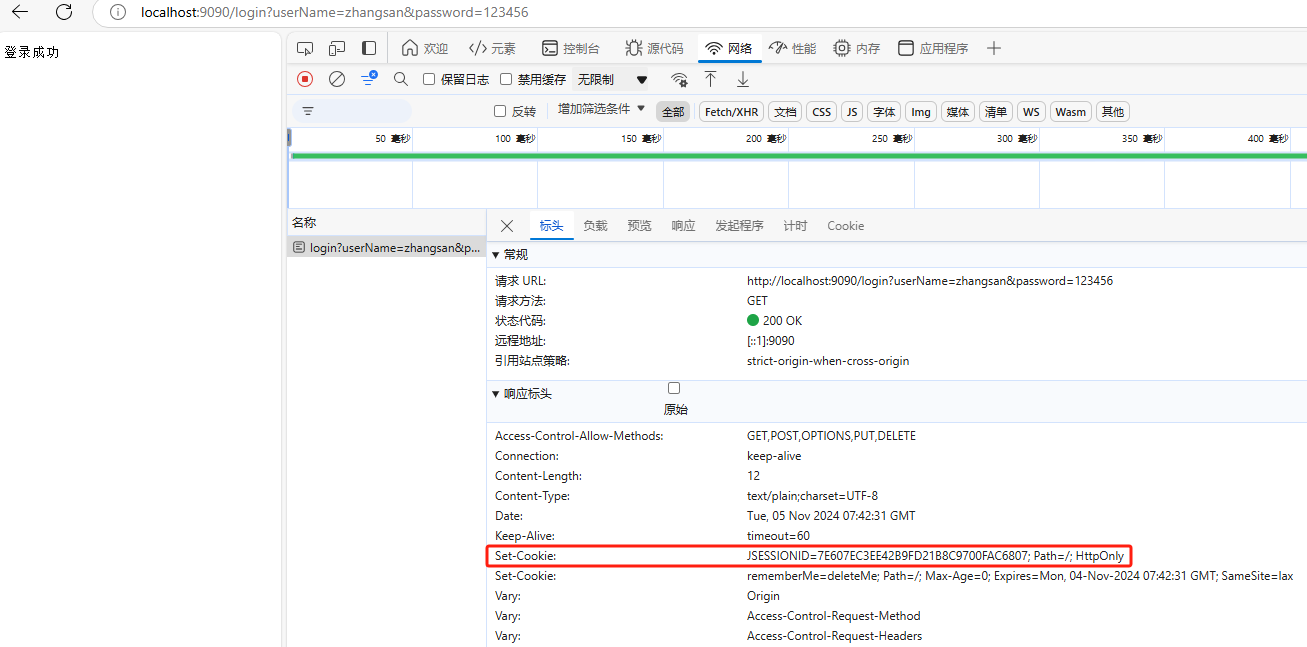The width and height of the screenshot is (1307, 647).
Task: Click the plus icon to add more tools
Action: (993, 48)
